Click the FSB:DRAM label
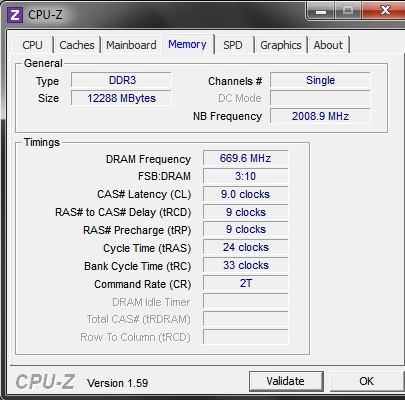 pos(164,176)
